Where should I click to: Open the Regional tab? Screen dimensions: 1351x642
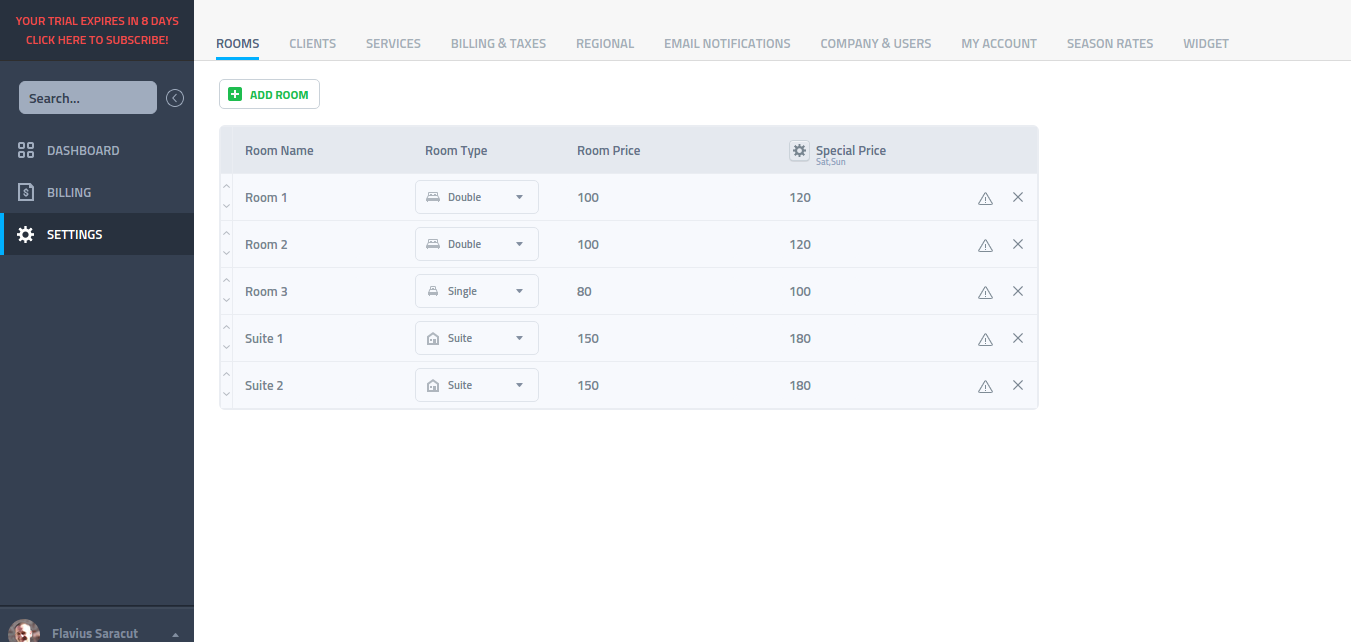tap(605, 43)
